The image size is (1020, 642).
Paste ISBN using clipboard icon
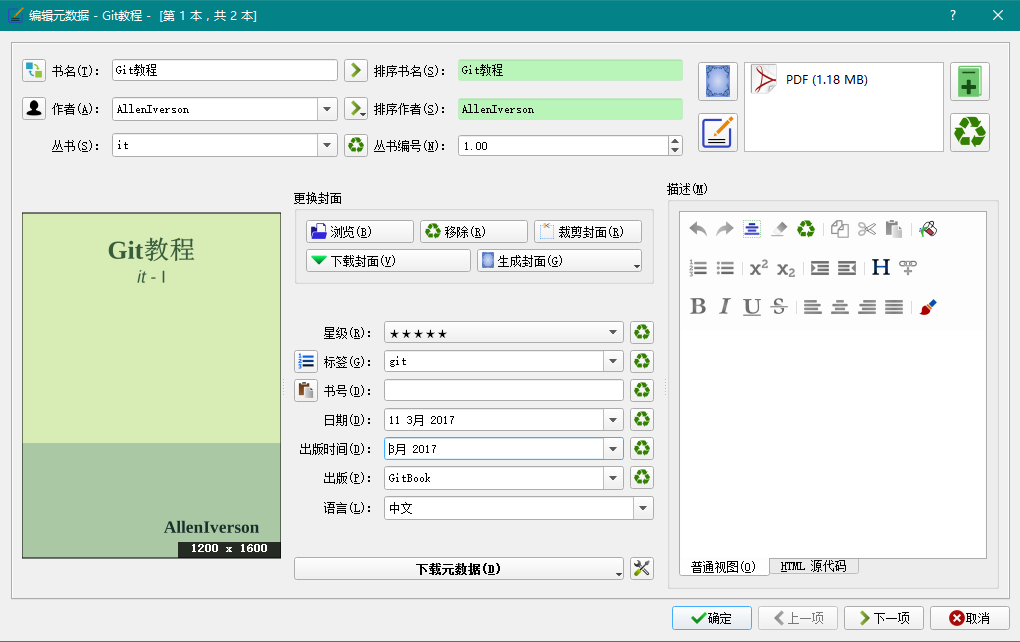[x=306, y=390]
